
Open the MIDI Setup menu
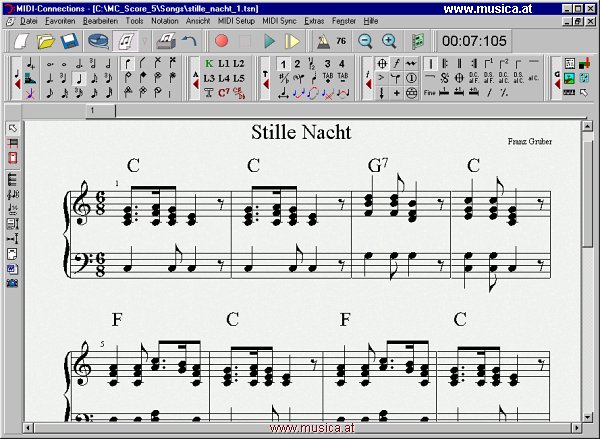[236, 21]
